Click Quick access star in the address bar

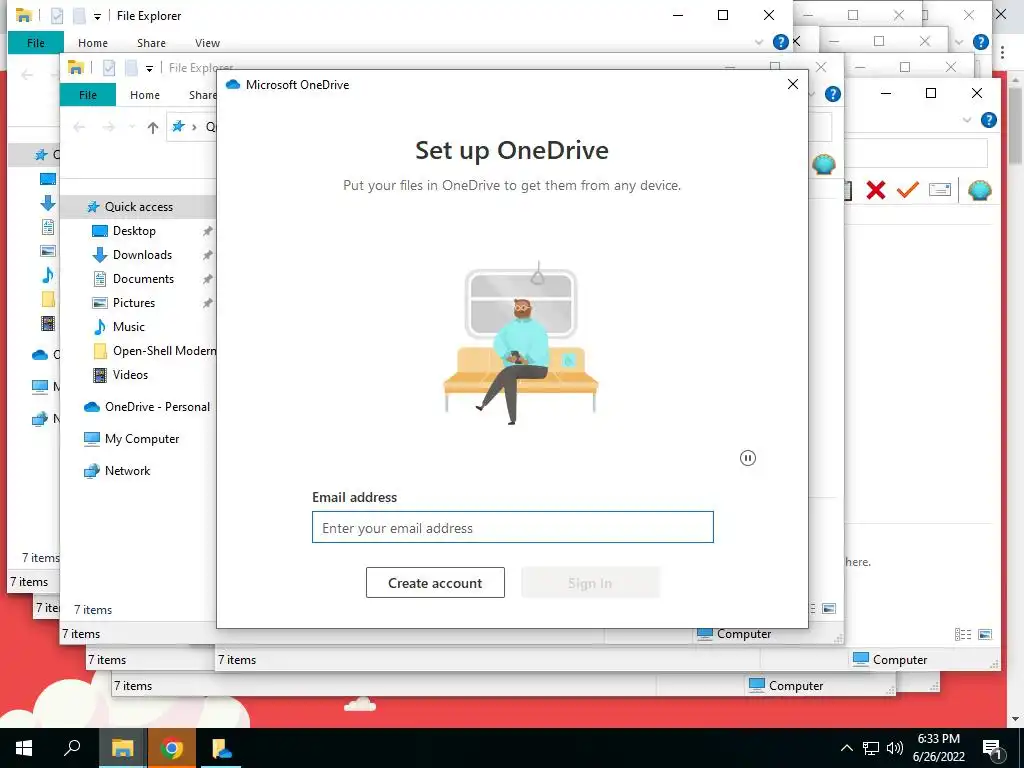tap(178, 127)
